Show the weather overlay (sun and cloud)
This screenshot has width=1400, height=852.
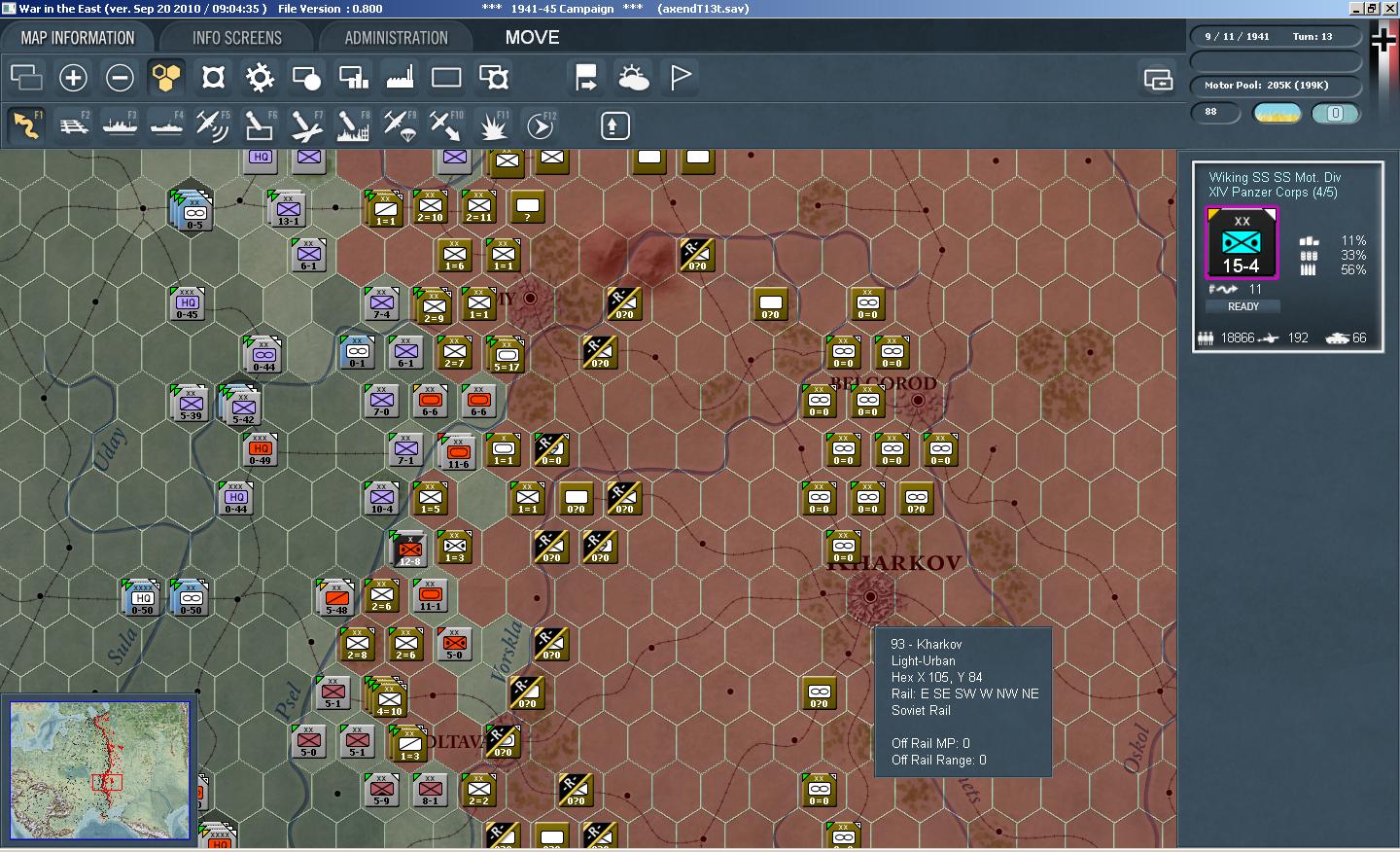633,77
